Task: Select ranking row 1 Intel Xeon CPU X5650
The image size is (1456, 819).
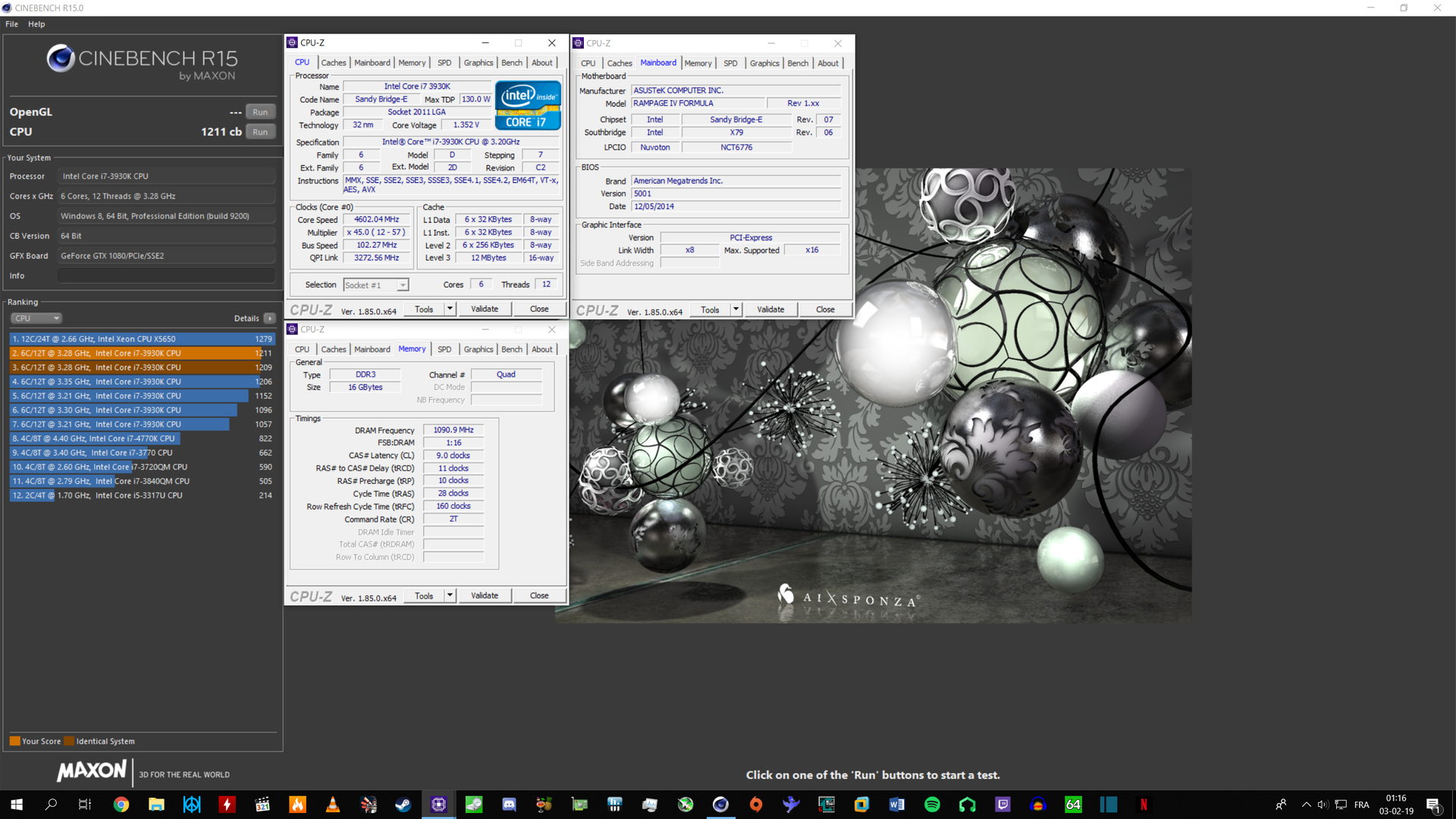Action: (x=142, y=339)
